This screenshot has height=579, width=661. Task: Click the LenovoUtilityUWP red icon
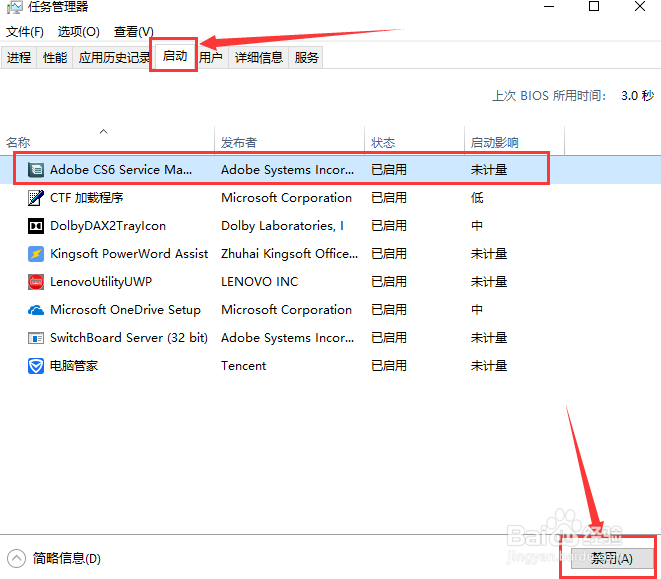click(36, 282)
